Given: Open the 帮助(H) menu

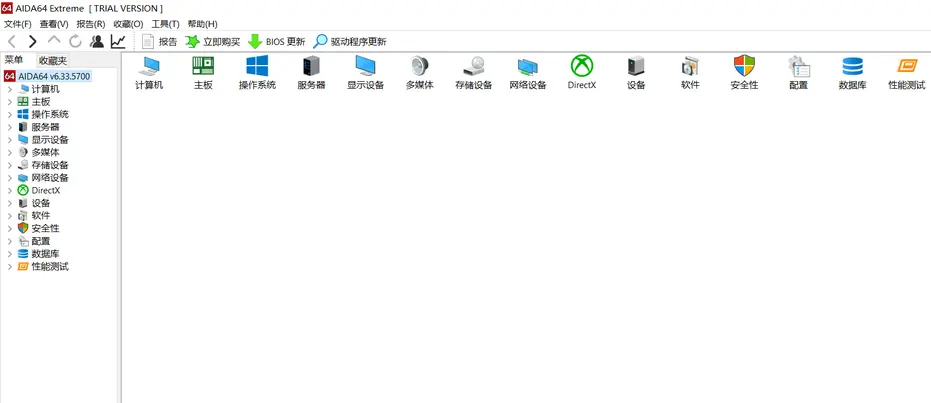Looking at the screenshot, I should coord(202,24).
